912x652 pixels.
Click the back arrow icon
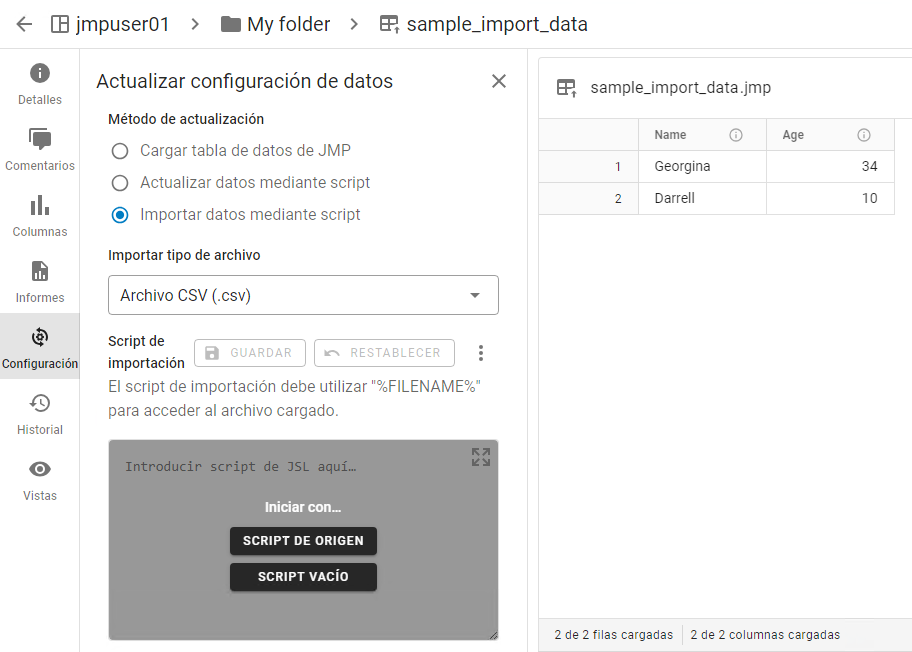coord(24,24)
